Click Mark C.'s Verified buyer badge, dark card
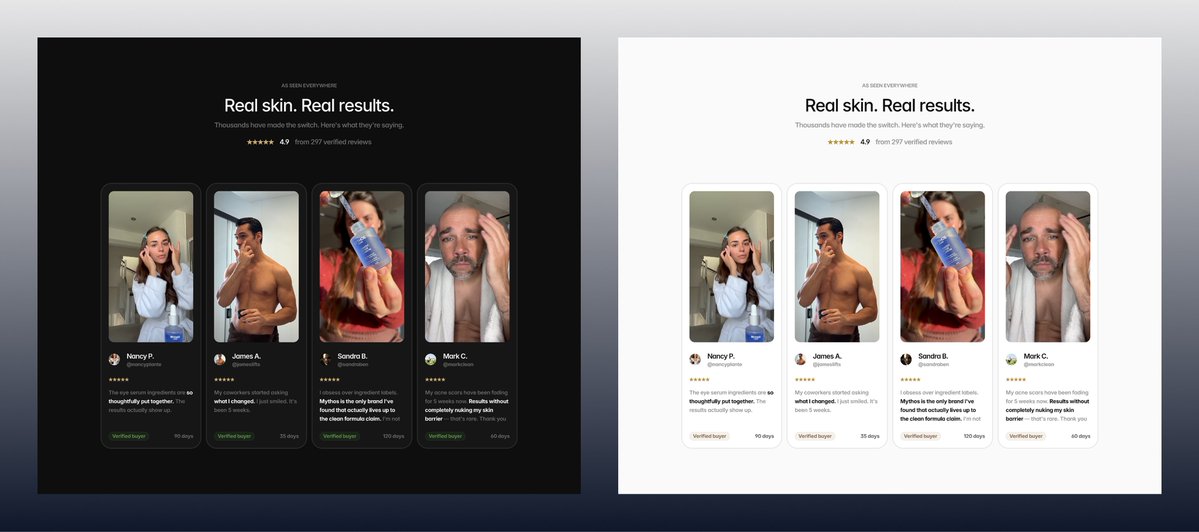Viewport: 1199px width, 532px height. 445,436
